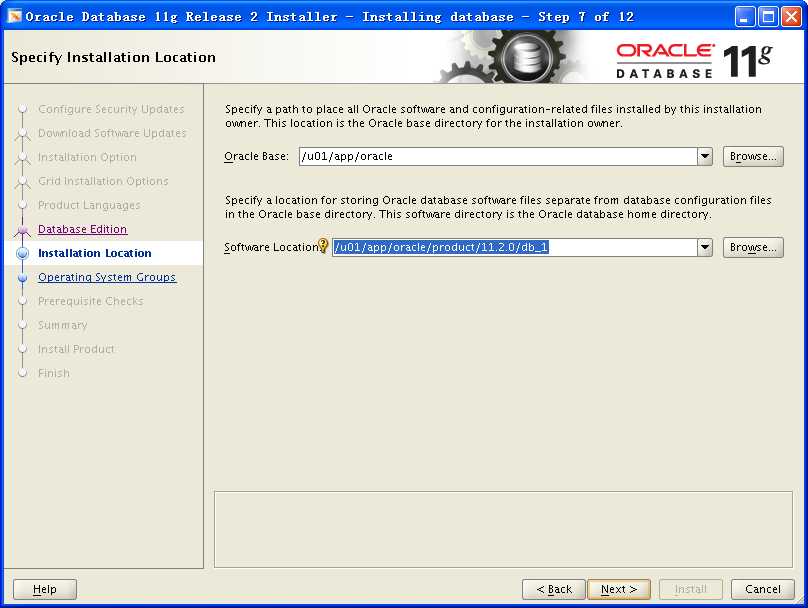The height and width of the screenshot is (608, 808).
Task: Click the Oracle installer title bar icon
Action: pos(15,16)
